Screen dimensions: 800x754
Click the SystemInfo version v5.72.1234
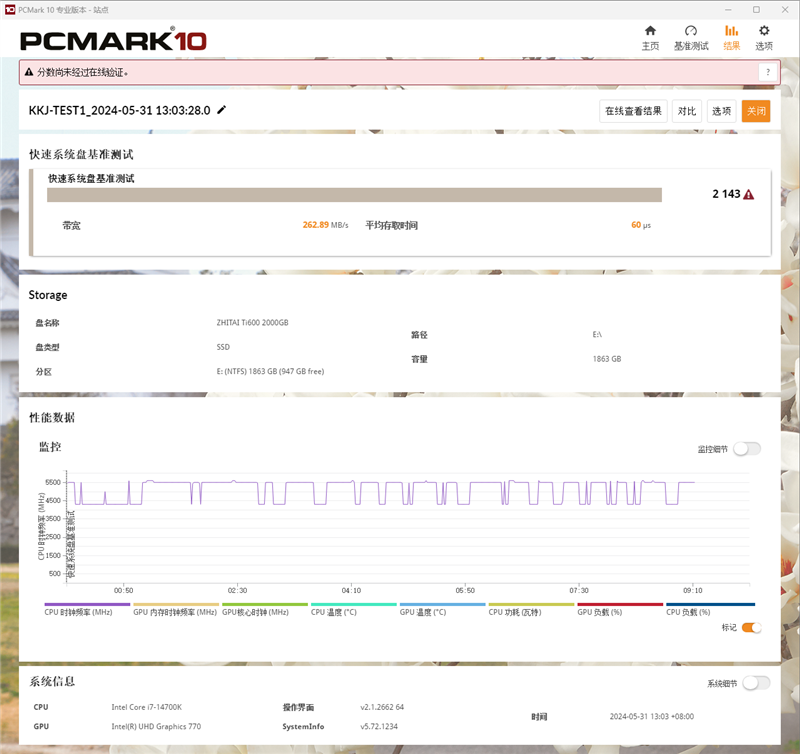tap(379, 726)
